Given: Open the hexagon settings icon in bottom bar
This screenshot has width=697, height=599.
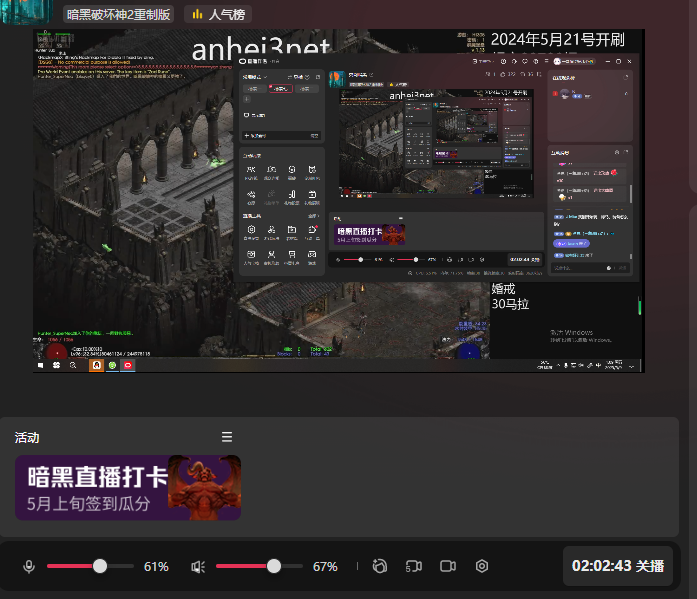Looking at the screenshot, I should point(482,566).
